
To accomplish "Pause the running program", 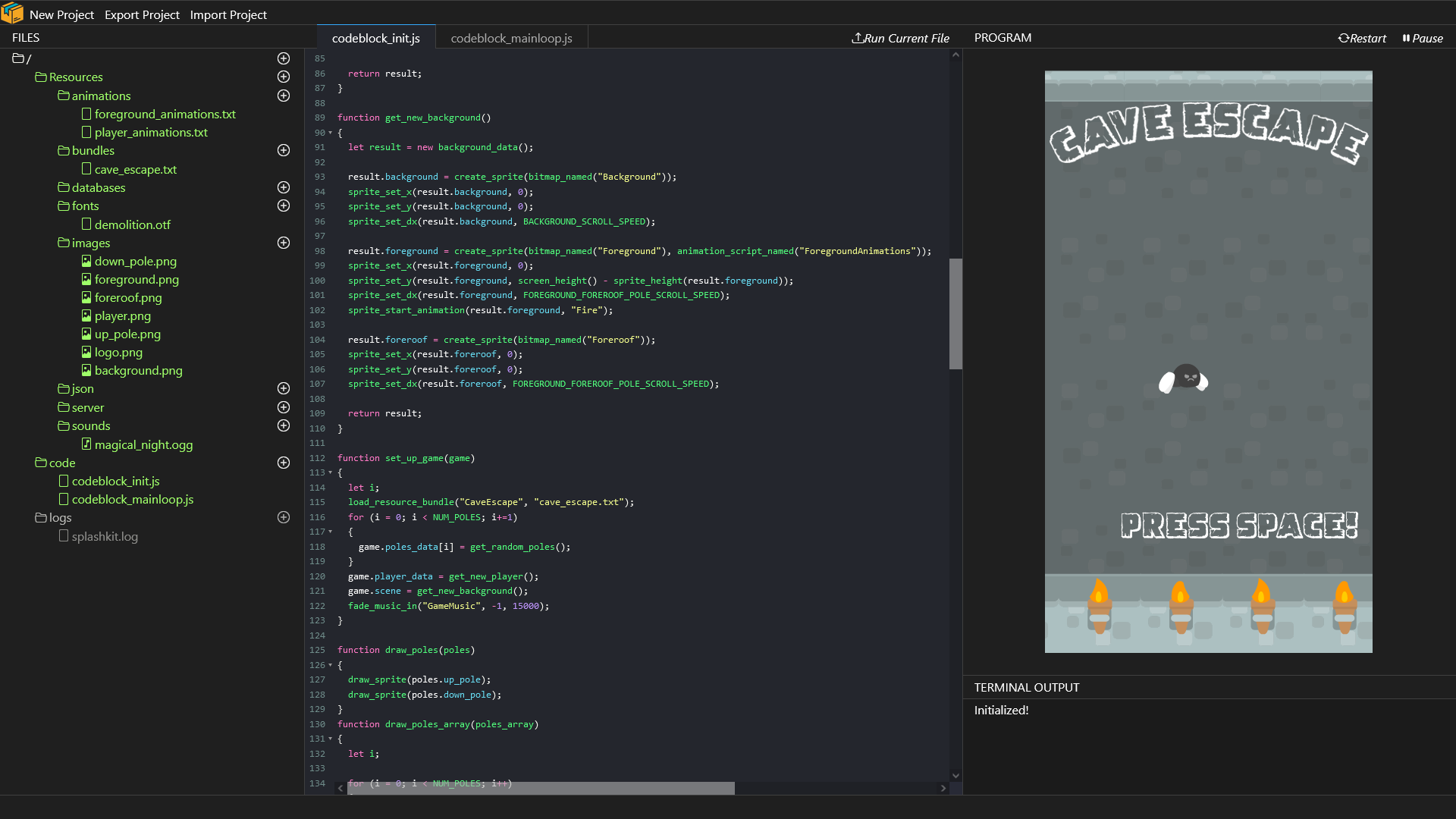I will click(1423, 38).
